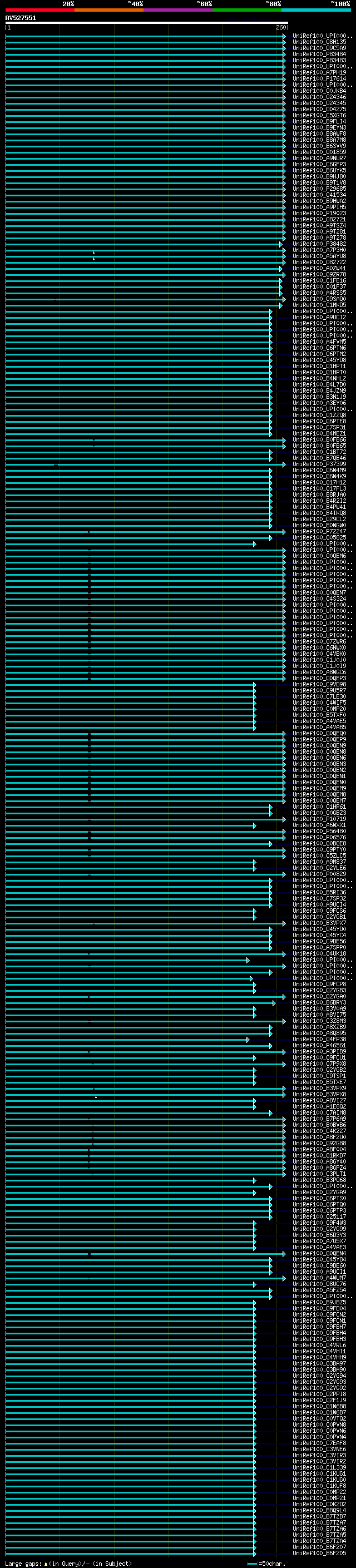Select subject label UniRef100_Q9ZR78

tap(319, 275)
